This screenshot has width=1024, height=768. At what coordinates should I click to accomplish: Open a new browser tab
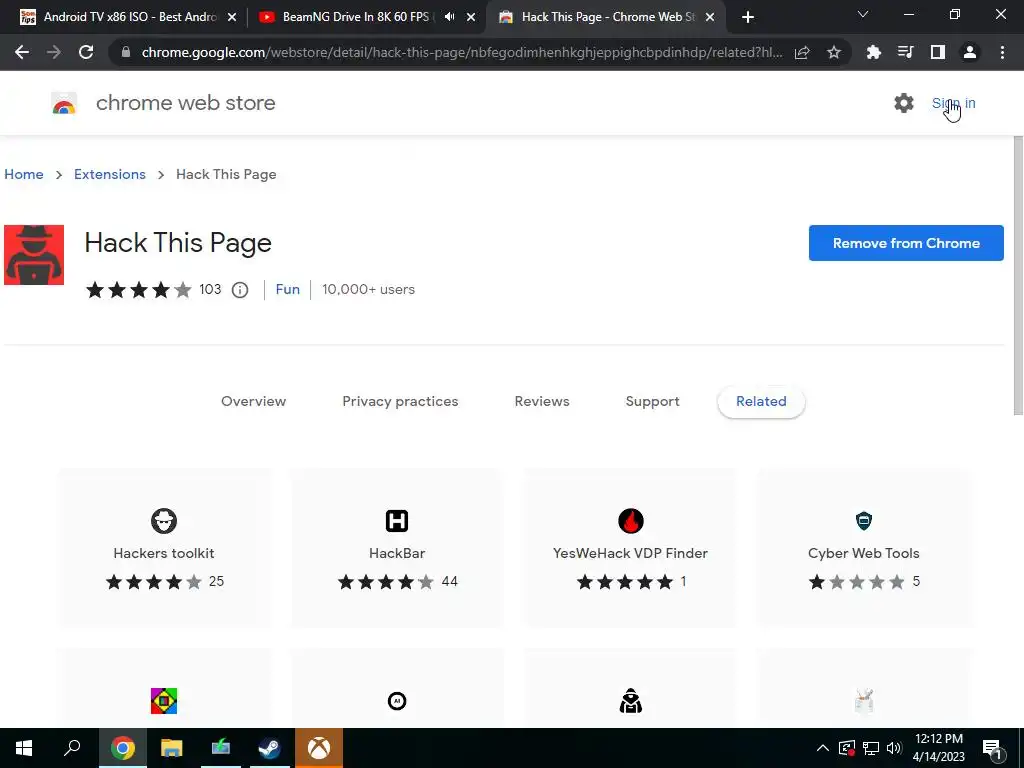[748, 17]
